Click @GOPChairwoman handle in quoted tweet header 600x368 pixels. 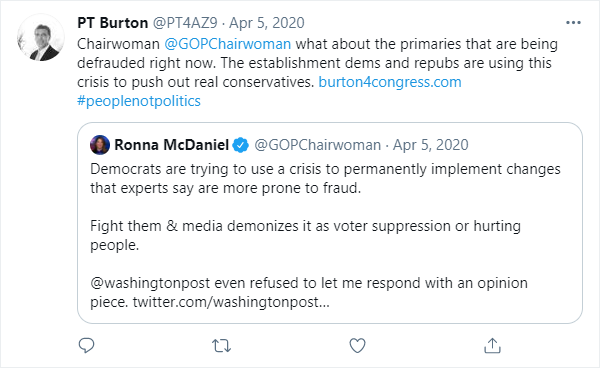coord(318,145)
